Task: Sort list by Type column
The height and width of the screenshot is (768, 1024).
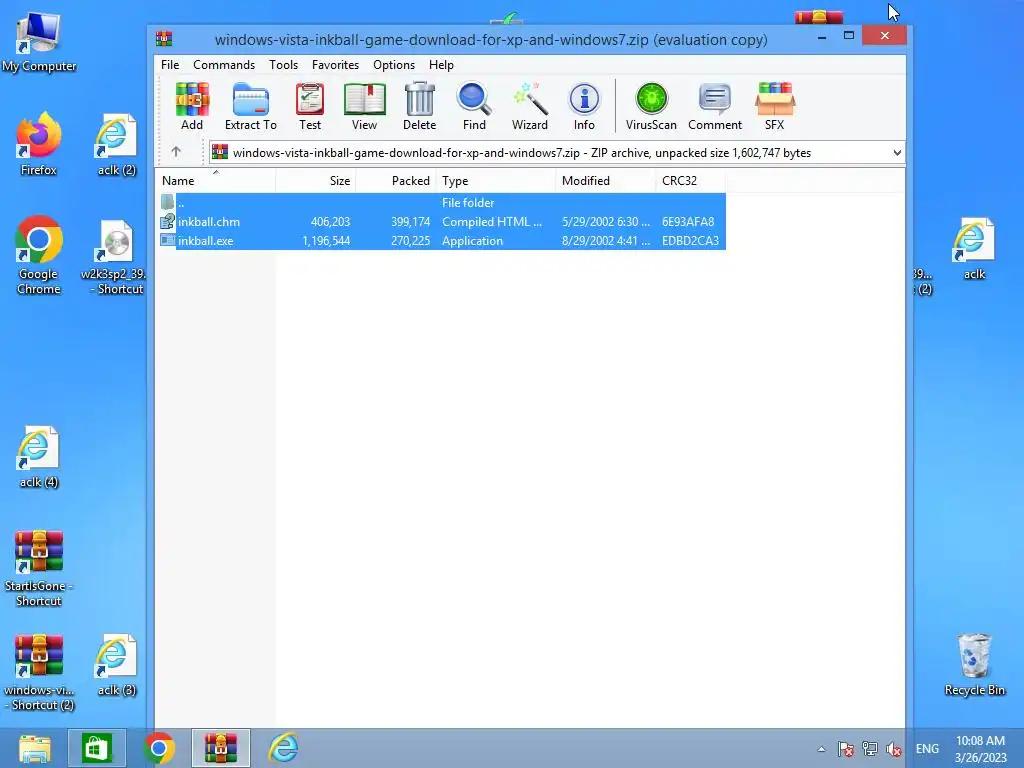Action: [x=496, y=180]
